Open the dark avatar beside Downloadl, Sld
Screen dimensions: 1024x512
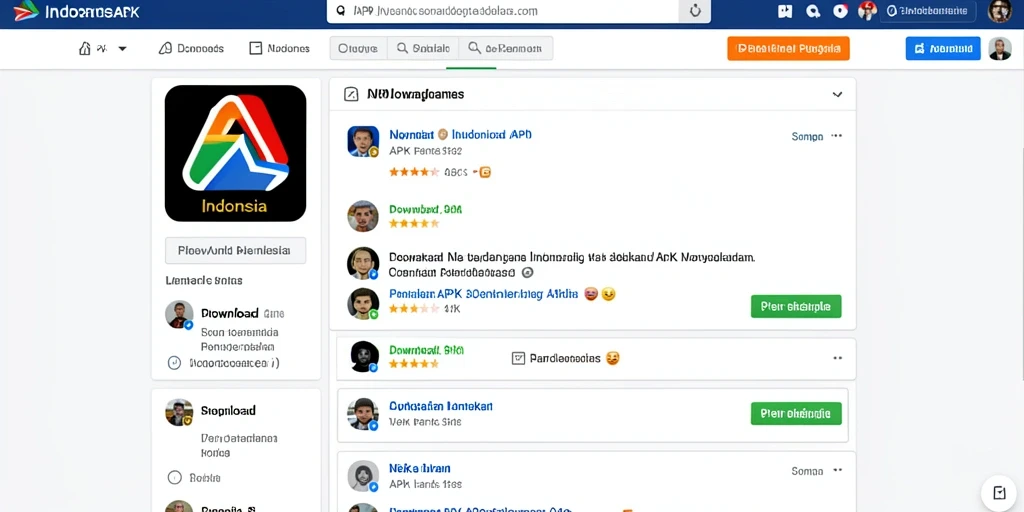(363, 357)
